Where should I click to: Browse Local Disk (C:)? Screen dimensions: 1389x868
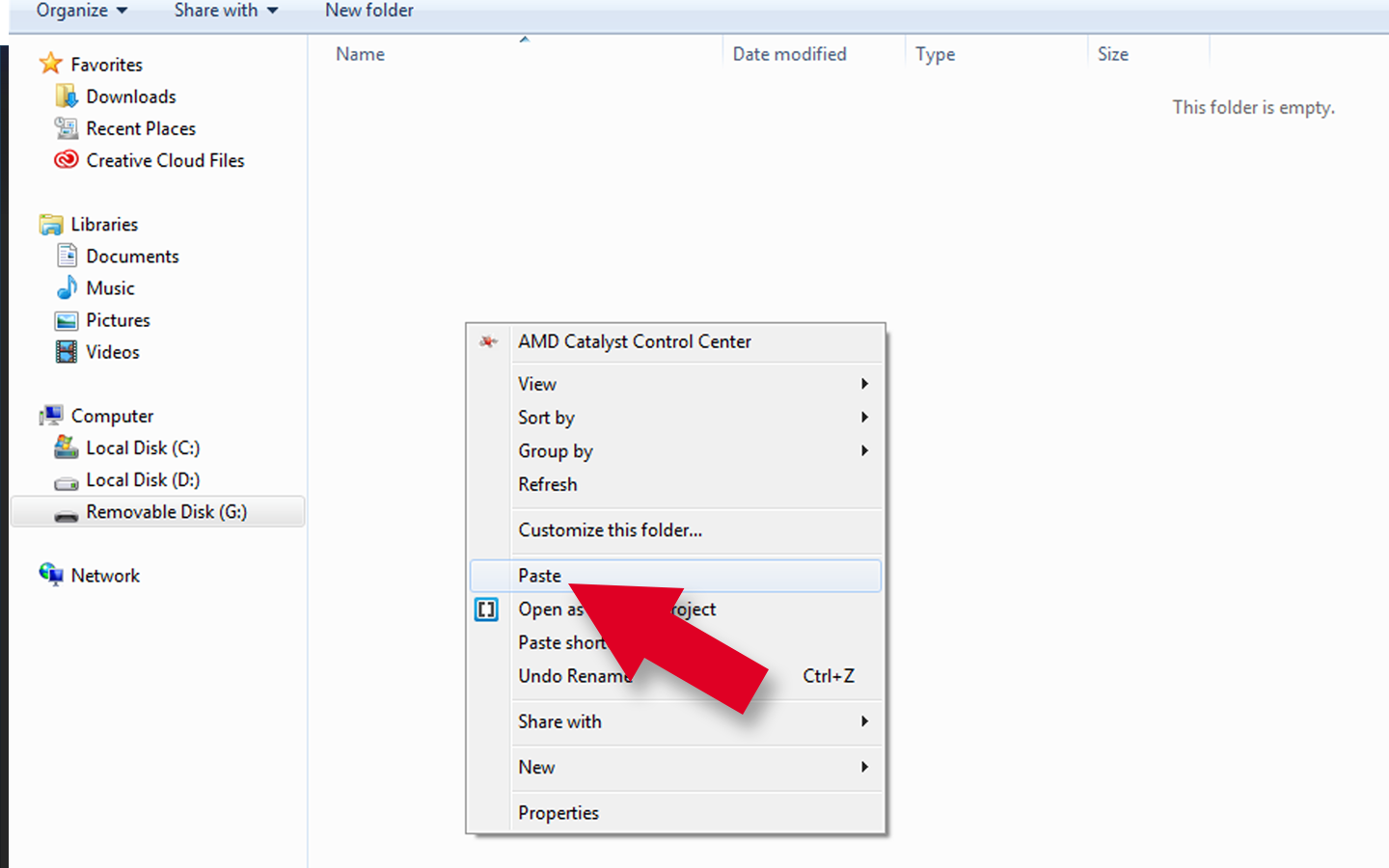click(x=143, y=448)
